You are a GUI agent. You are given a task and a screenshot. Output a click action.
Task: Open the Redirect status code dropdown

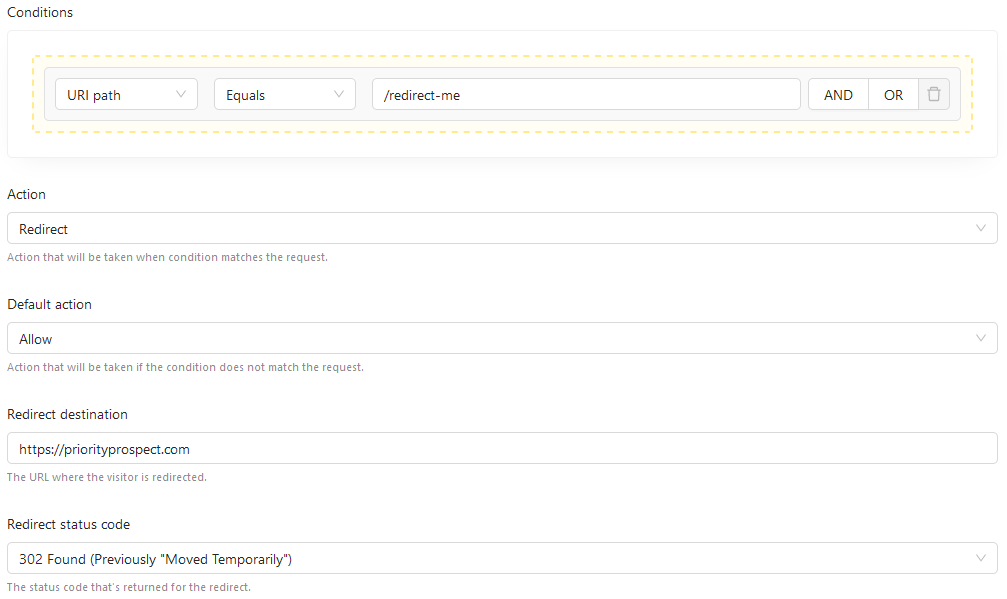(502, 559)
